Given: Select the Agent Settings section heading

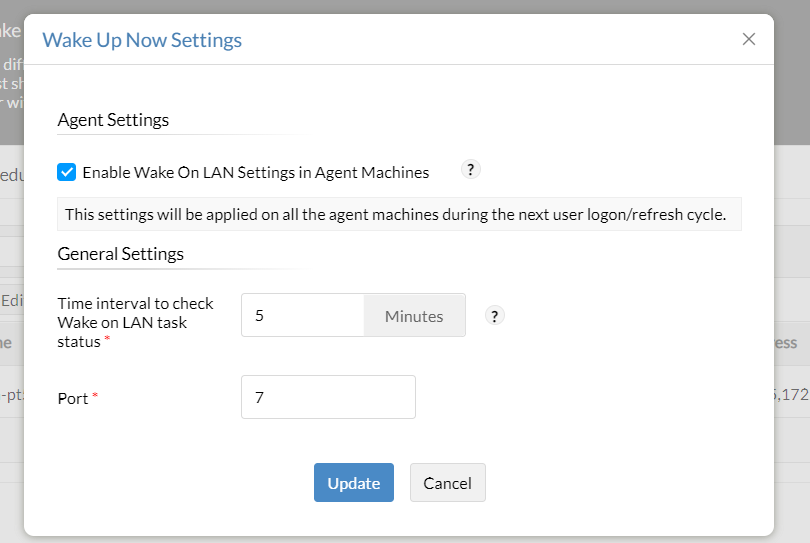Looking at the screenshot, I should pos(113,120).
